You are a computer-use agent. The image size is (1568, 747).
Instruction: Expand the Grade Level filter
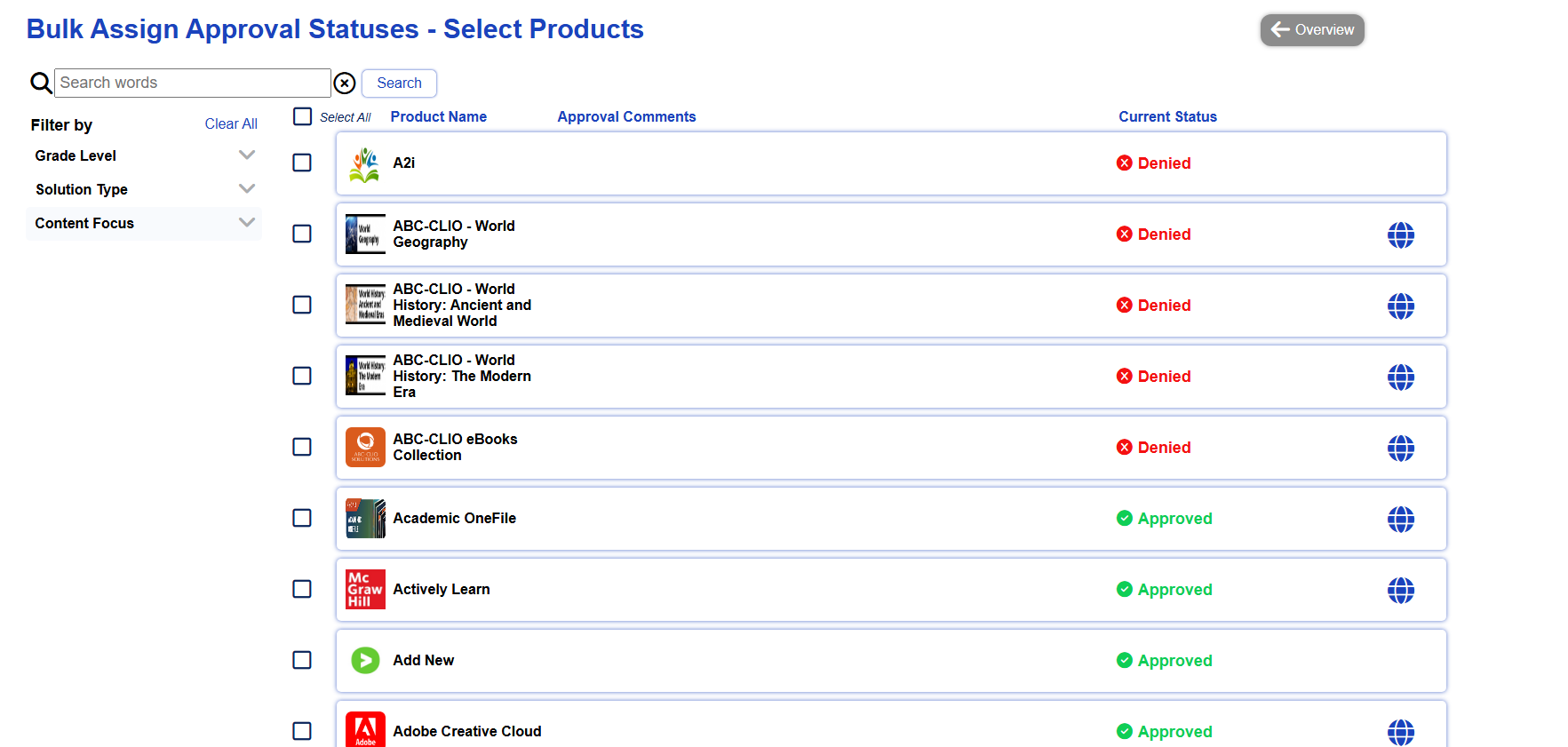145,155
